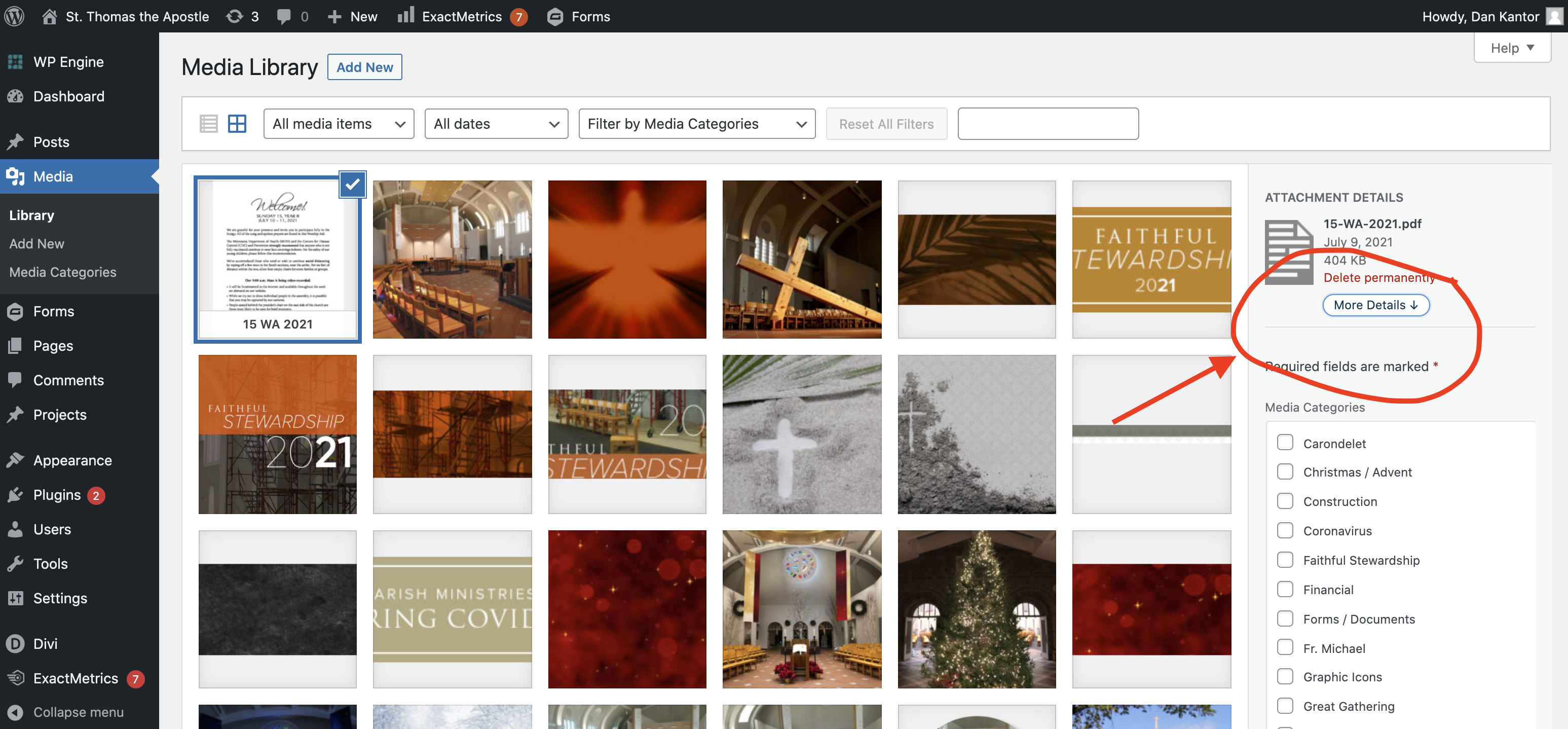Click the Collapse menu arrow icon
Viewport: 1568px width, 729px height.
click(x=16, y=713)
